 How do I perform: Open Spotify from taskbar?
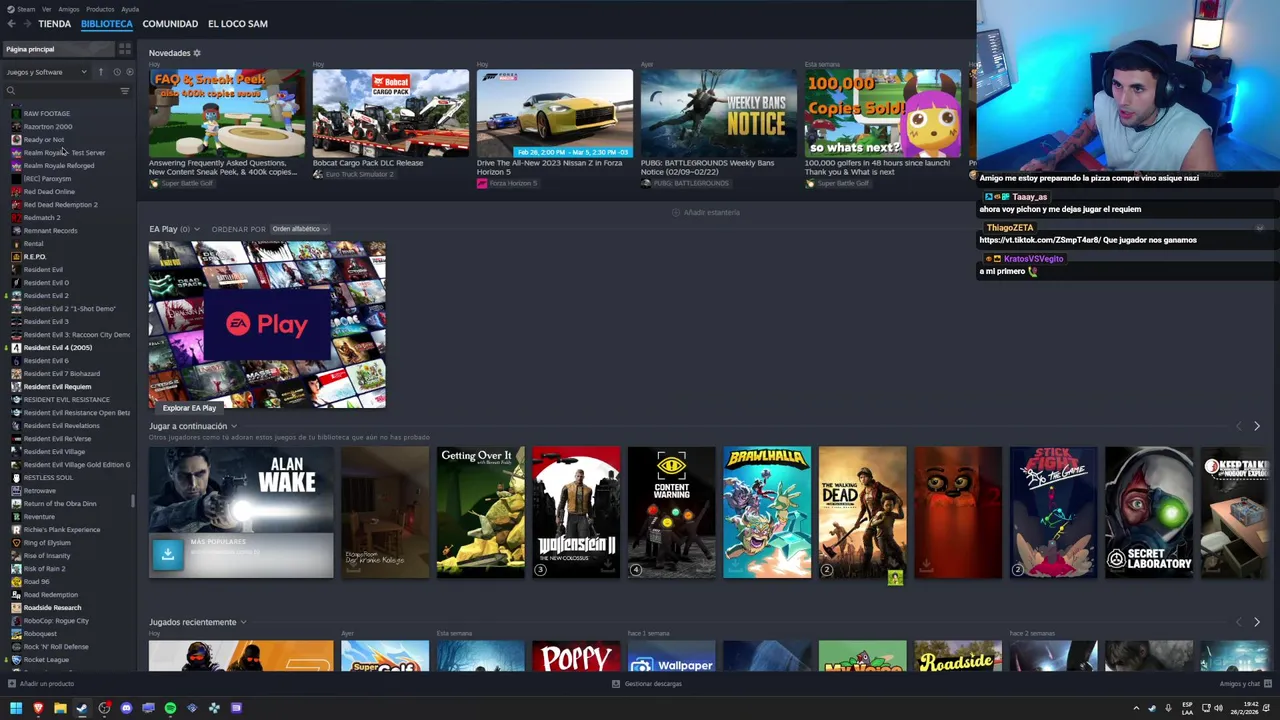170,708
